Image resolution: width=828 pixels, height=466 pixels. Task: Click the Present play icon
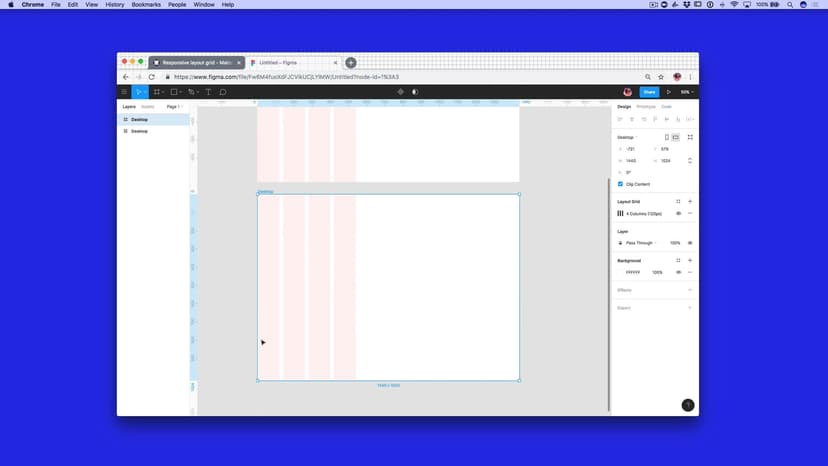click(x=669, y=92)
